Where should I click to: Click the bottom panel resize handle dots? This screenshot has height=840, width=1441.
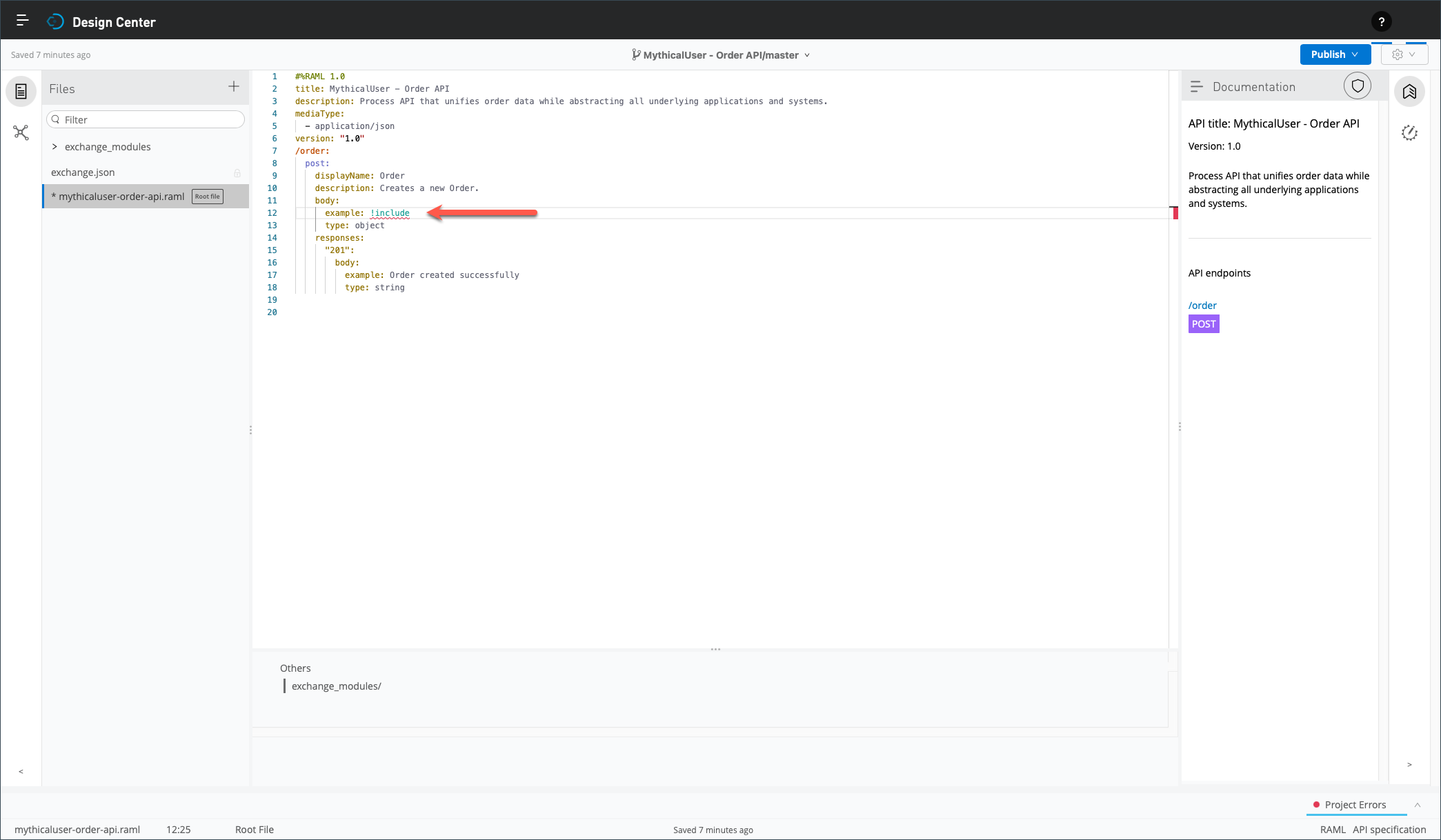tap(715, 650)
